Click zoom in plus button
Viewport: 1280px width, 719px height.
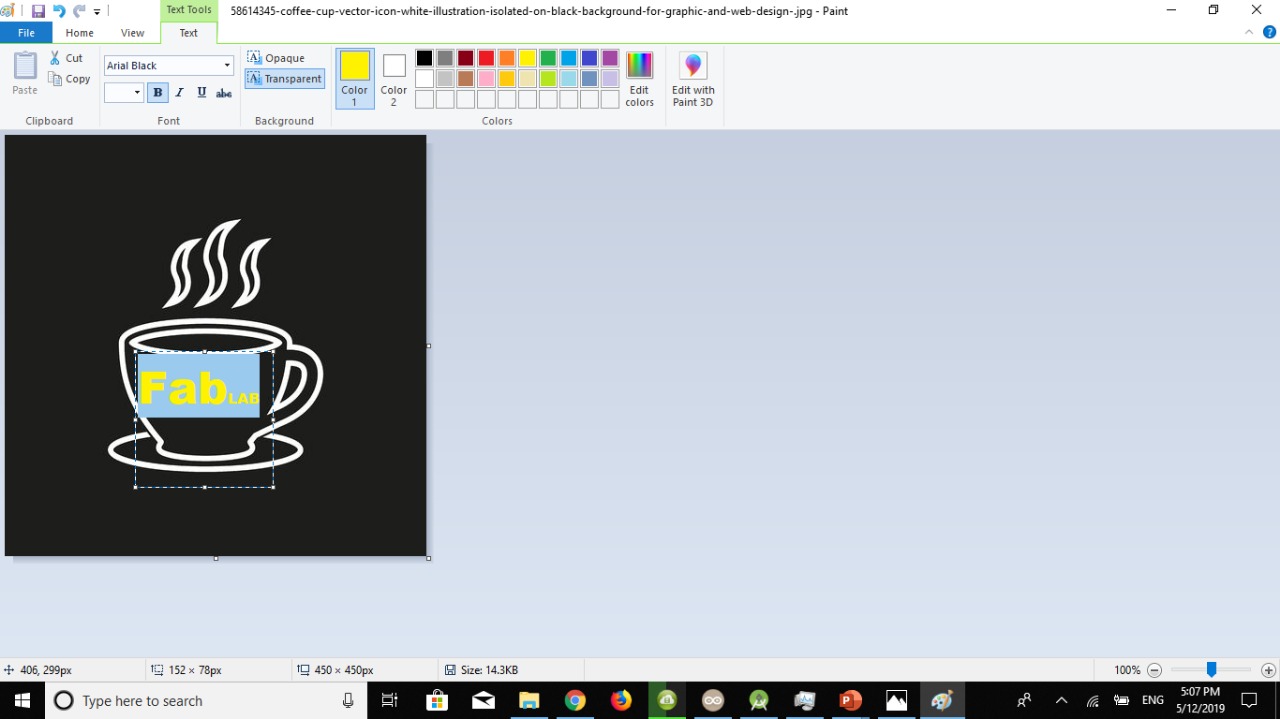point(1269,670)
